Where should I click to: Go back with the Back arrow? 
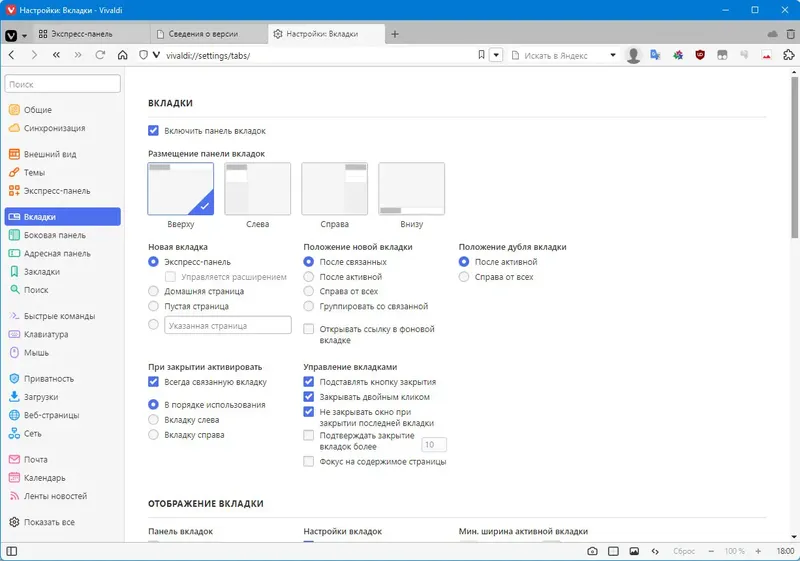[x=12, y=55]
